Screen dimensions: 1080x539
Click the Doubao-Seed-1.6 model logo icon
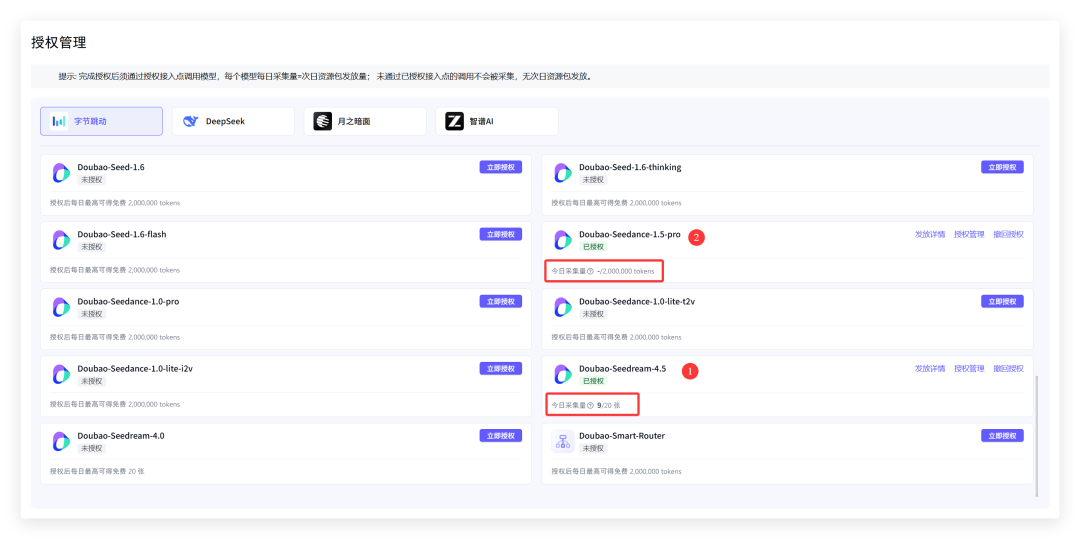(x=61, y=173)
